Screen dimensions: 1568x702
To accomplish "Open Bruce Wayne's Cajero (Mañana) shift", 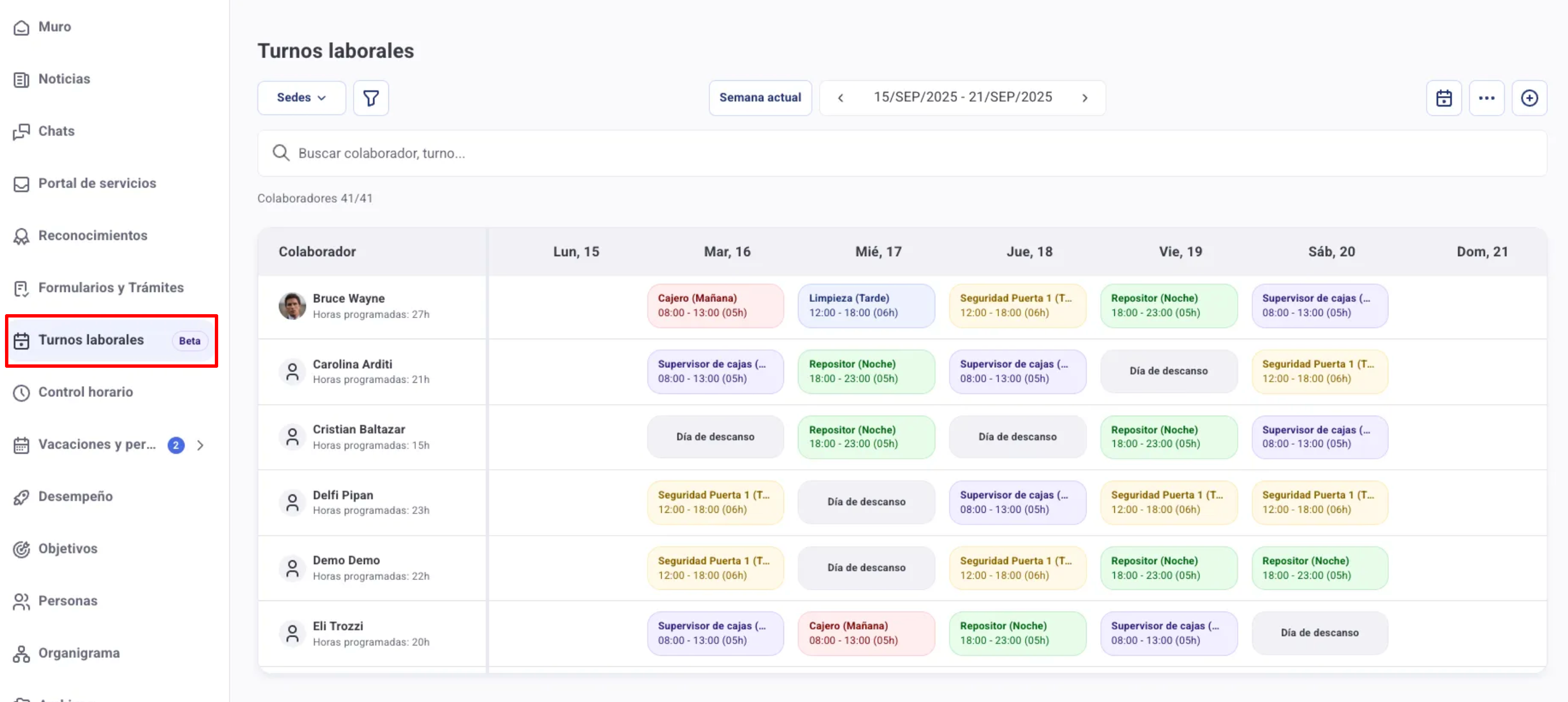I will click(715, 306).
